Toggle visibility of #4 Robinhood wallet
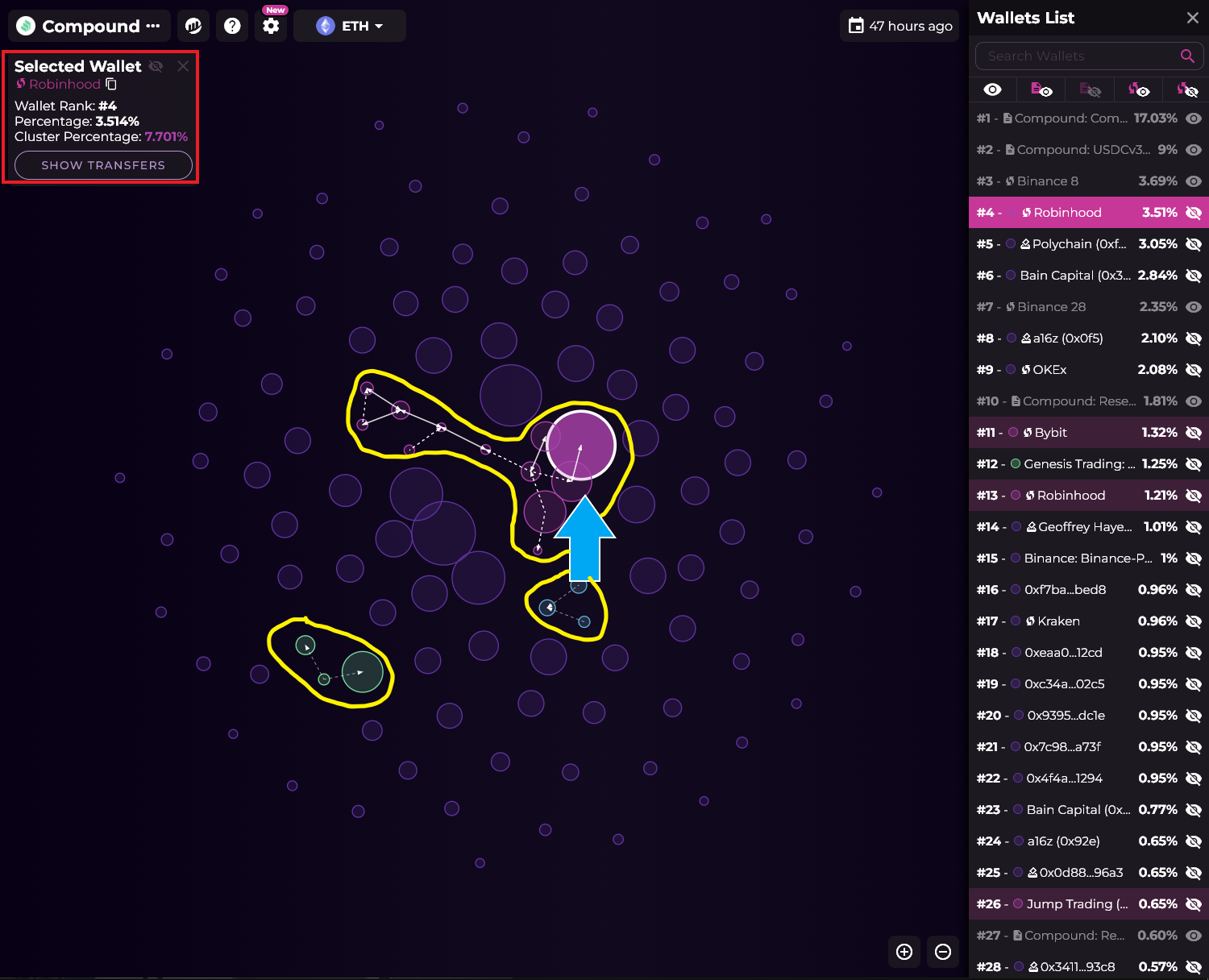Screen dimensions: 1209x980 point(1194,213)
